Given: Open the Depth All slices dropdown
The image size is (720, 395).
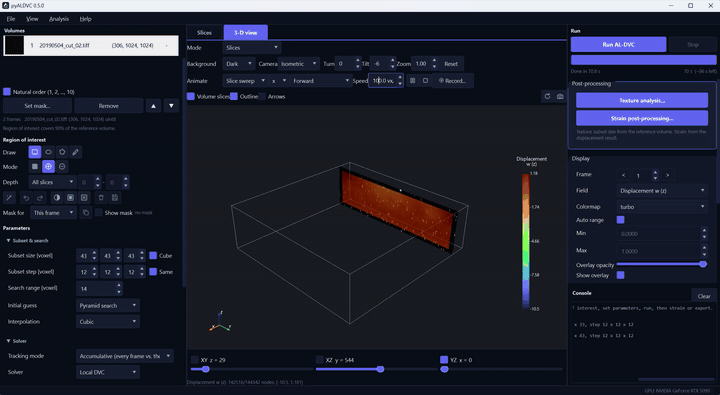Looking at the screenshot, I should 52,182.
